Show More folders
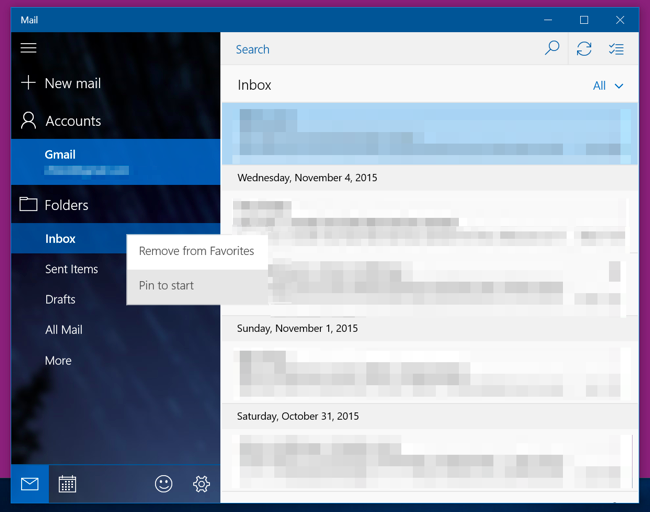 coord(58,360)
